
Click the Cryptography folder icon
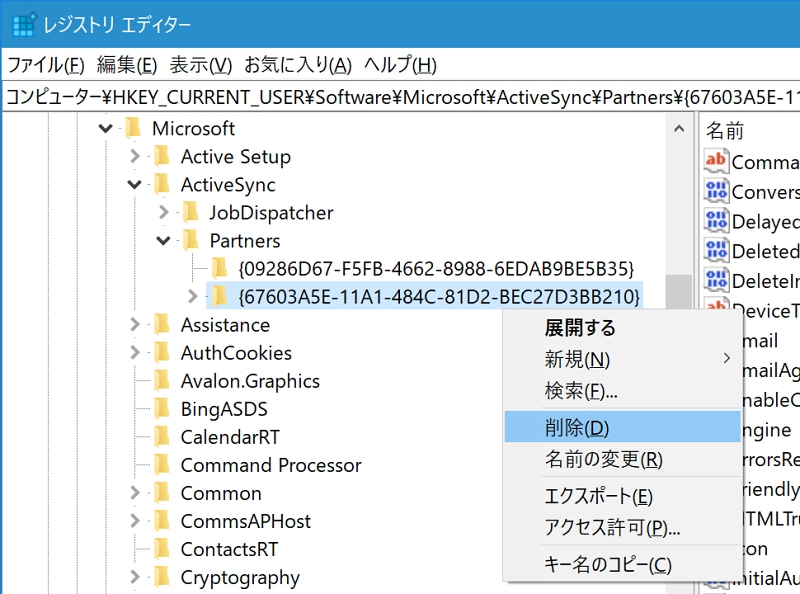click(x=162, y=577)
